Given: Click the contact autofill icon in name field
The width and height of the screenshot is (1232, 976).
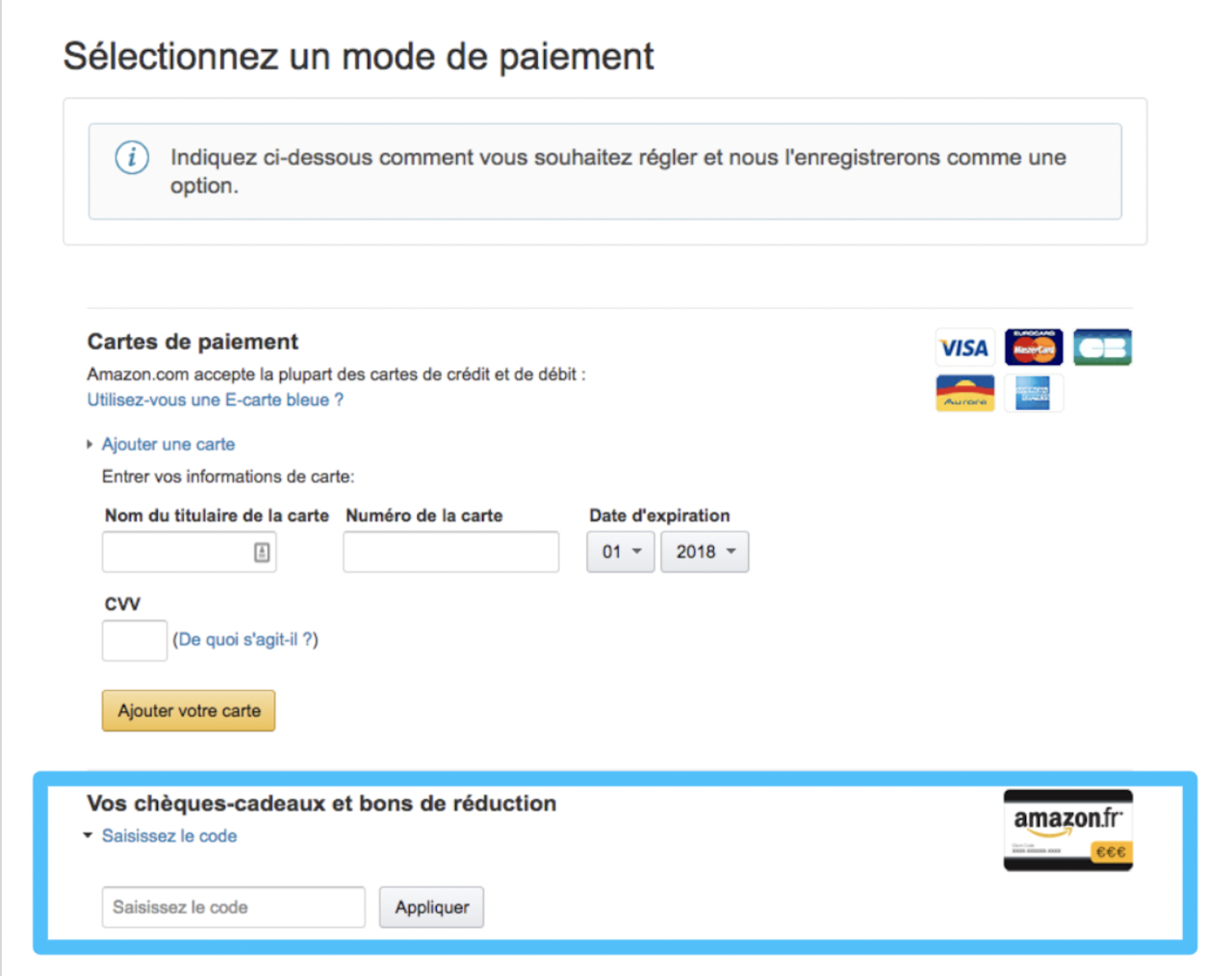Looking at the screenshot, I should pyautogui.click(x=262, y=552).
